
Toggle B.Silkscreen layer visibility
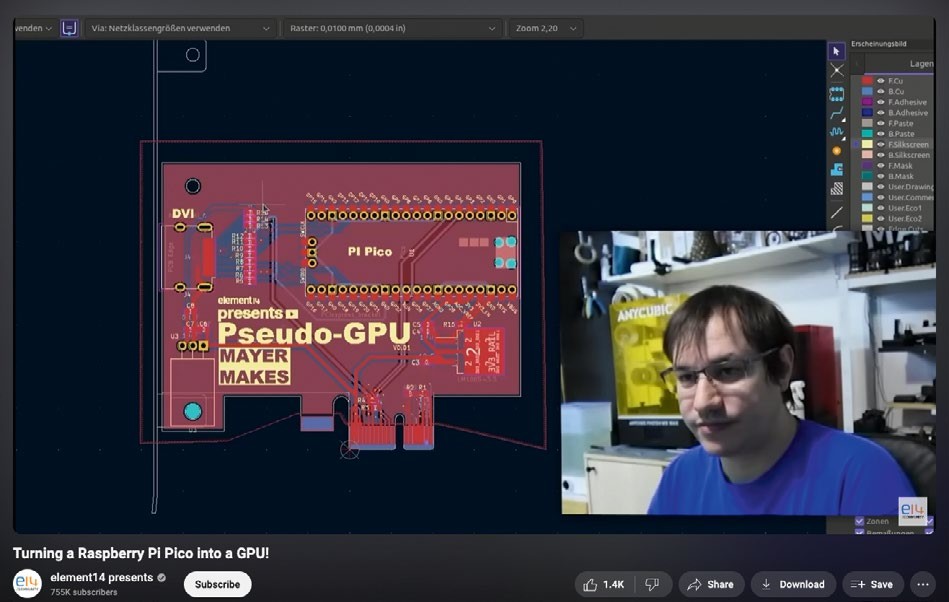[x=881, y=155]
